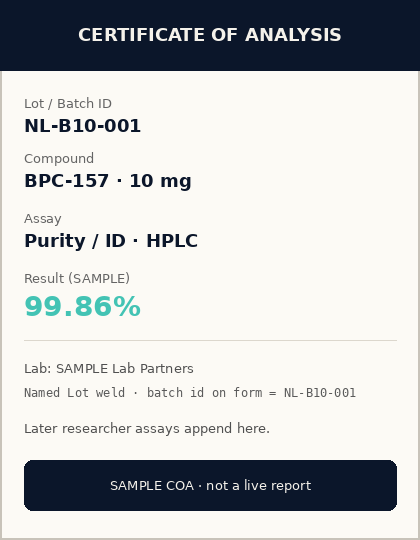Click the SAMPLE COA not a live report button
Viewport: 420px width, 540px height.
tap(210, 485)
